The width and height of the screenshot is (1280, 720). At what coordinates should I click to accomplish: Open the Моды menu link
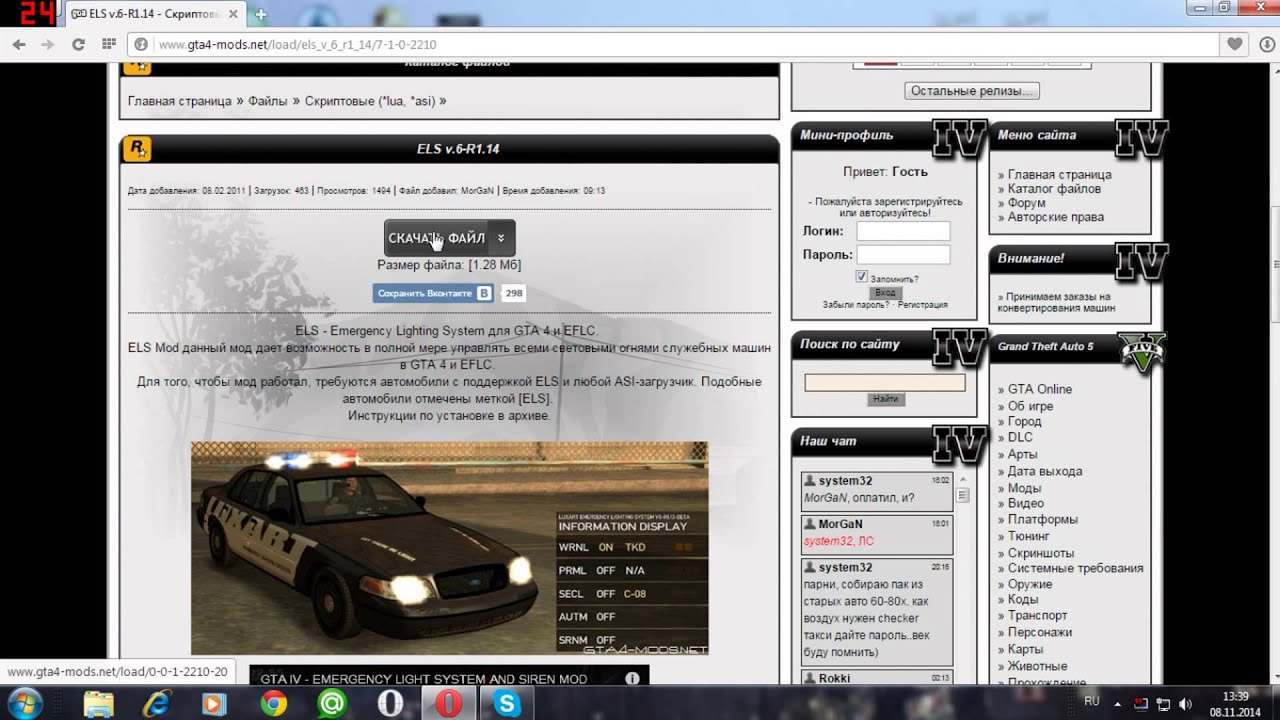(1024, 488)
